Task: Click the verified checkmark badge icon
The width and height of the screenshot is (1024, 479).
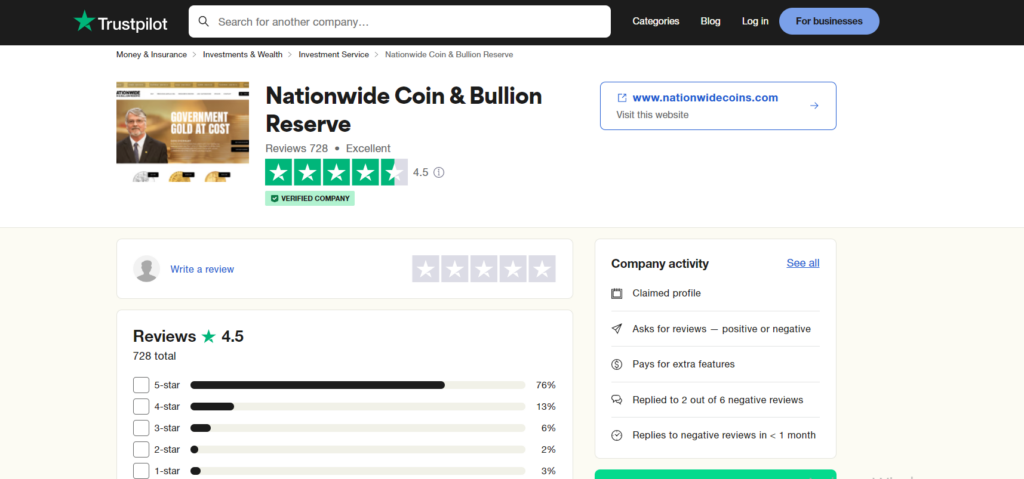Action: [x=274, y=199]
